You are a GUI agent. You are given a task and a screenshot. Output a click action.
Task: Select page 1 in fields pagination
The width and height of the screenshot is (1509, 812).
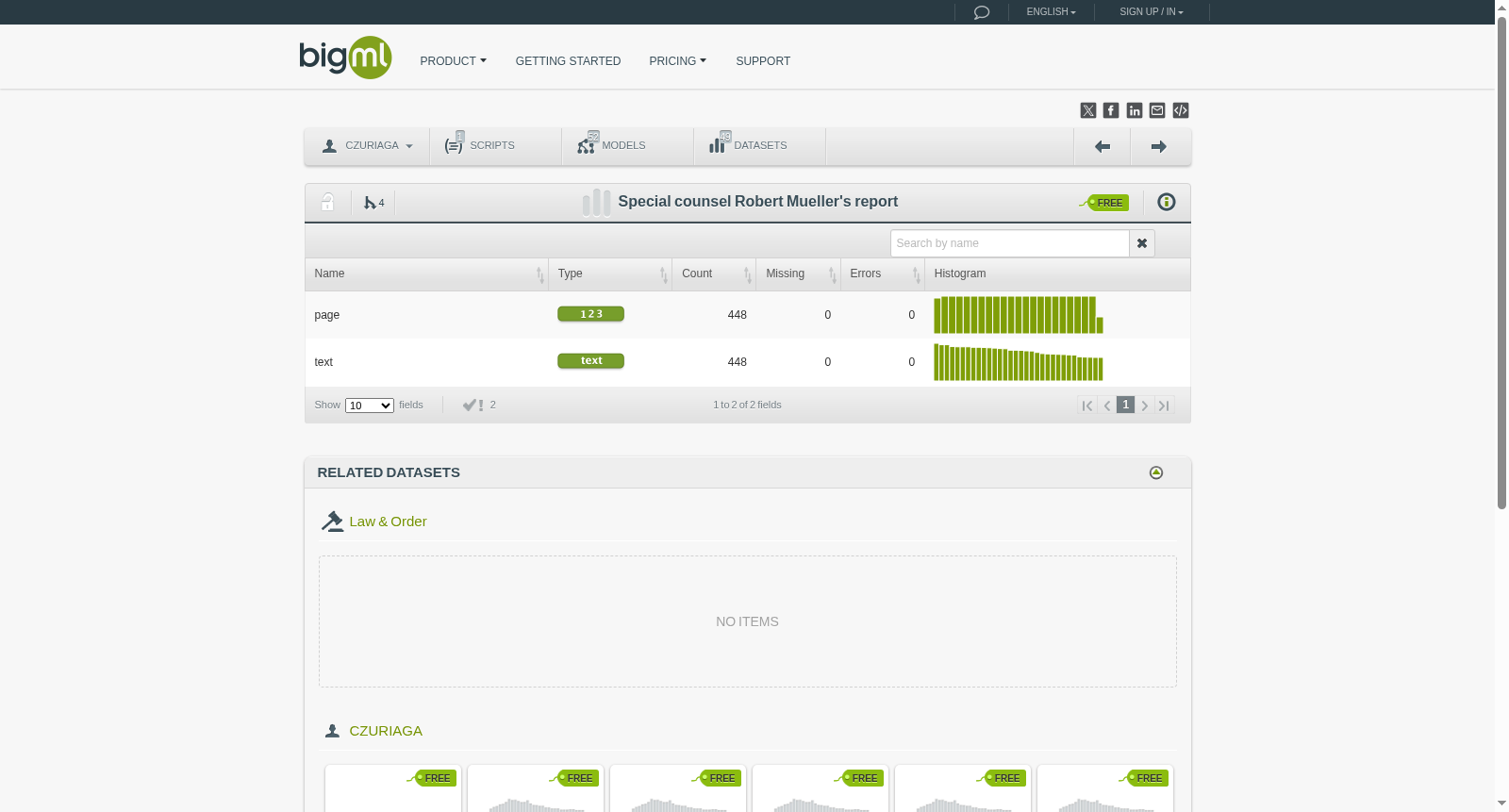click(1125, 405)
